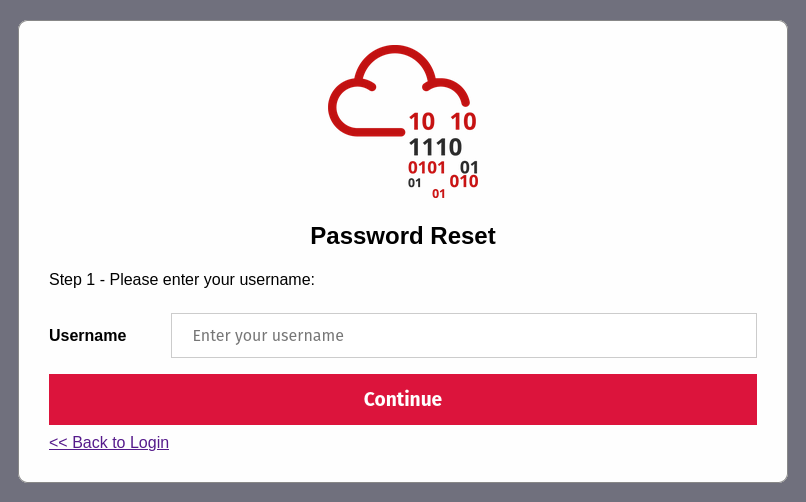Click the "Password Reset" heading
This screenshot has height=502, width=806.
tap(403, 236)
